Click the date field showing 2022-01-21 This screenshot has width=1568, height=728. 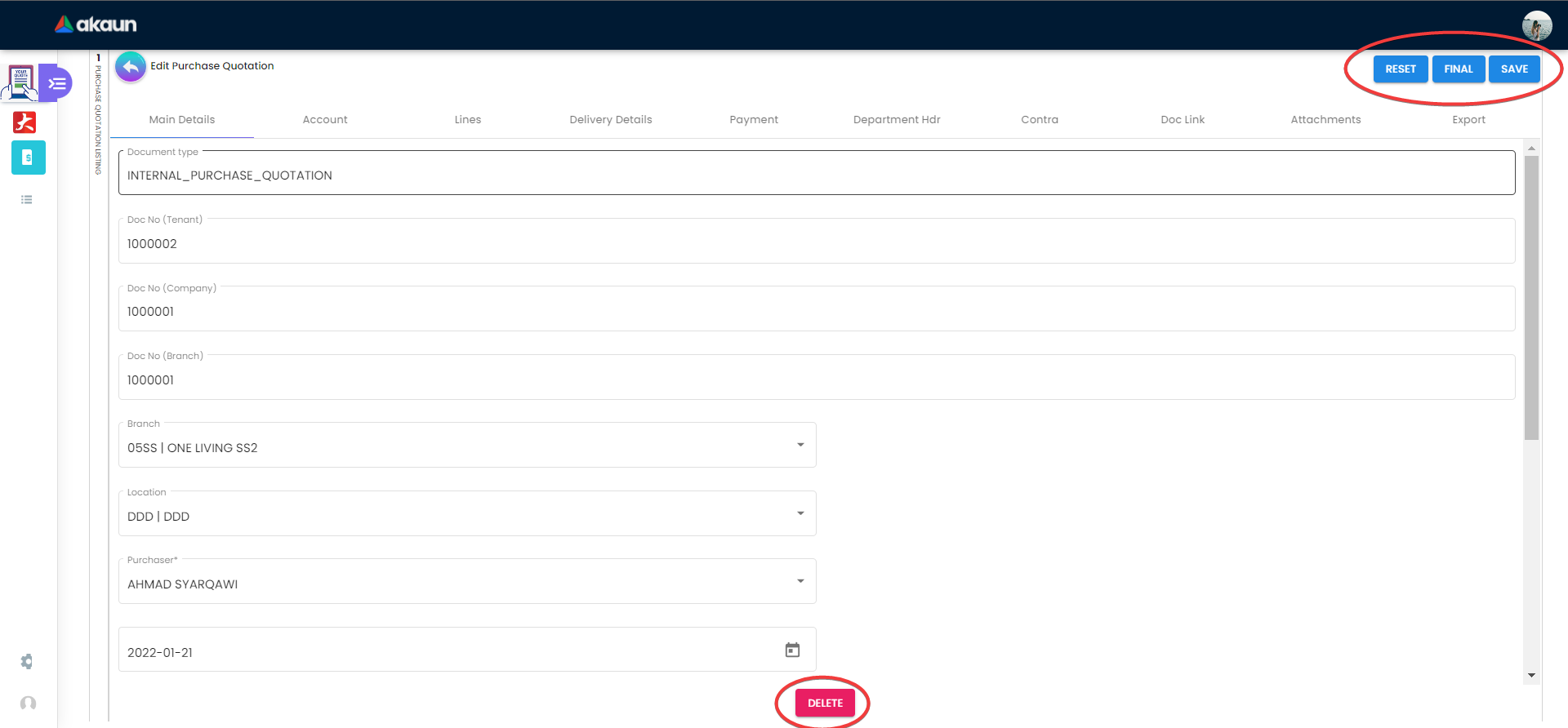[x=467, y=650]
